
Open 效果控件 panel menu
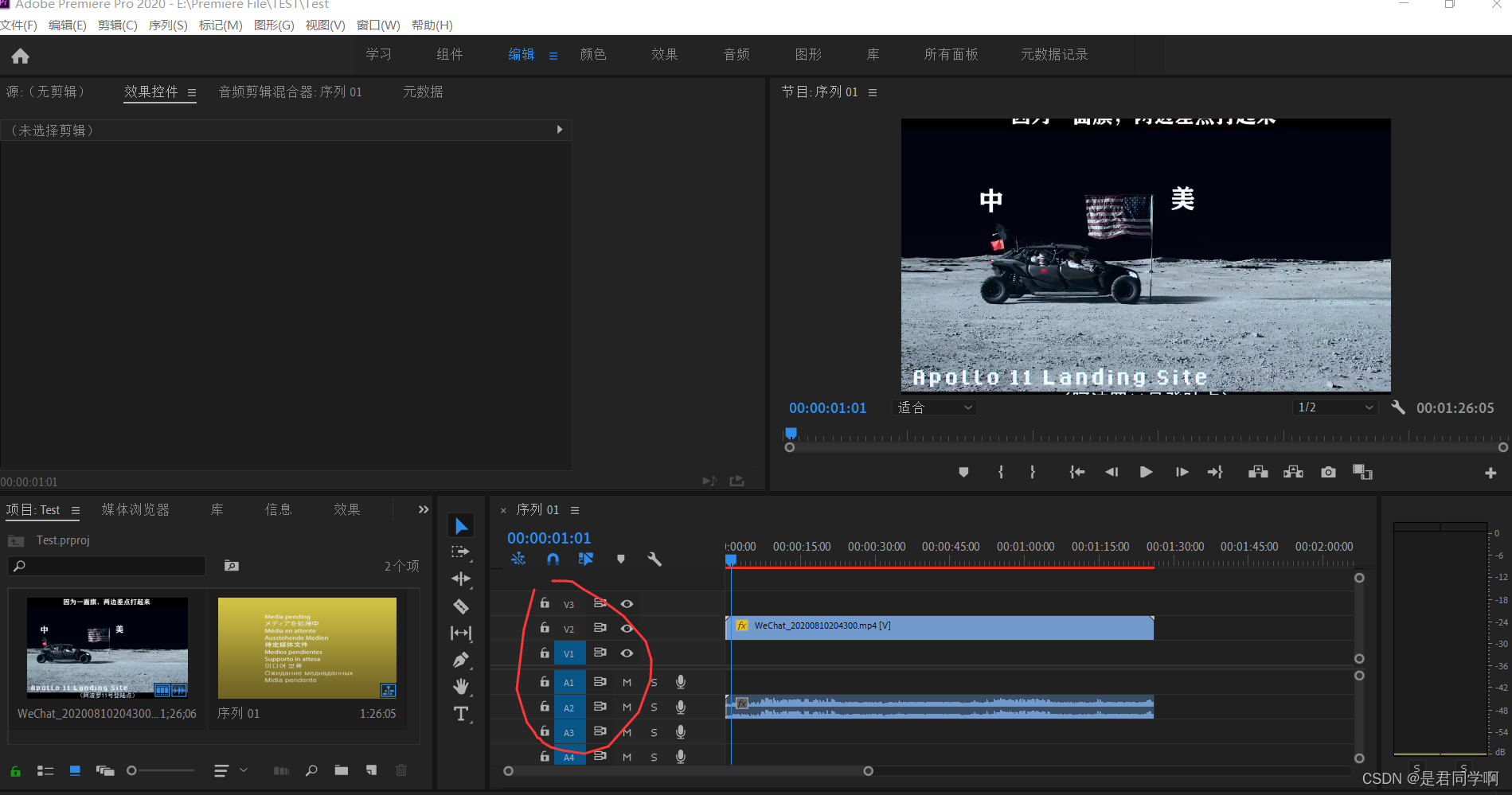(x=192, y=92)
